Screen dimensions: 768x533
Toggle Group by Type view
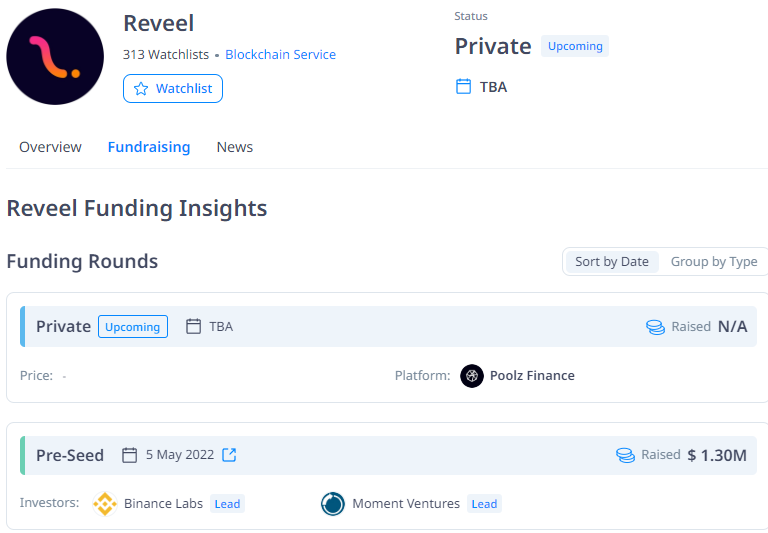click(714, 262)
